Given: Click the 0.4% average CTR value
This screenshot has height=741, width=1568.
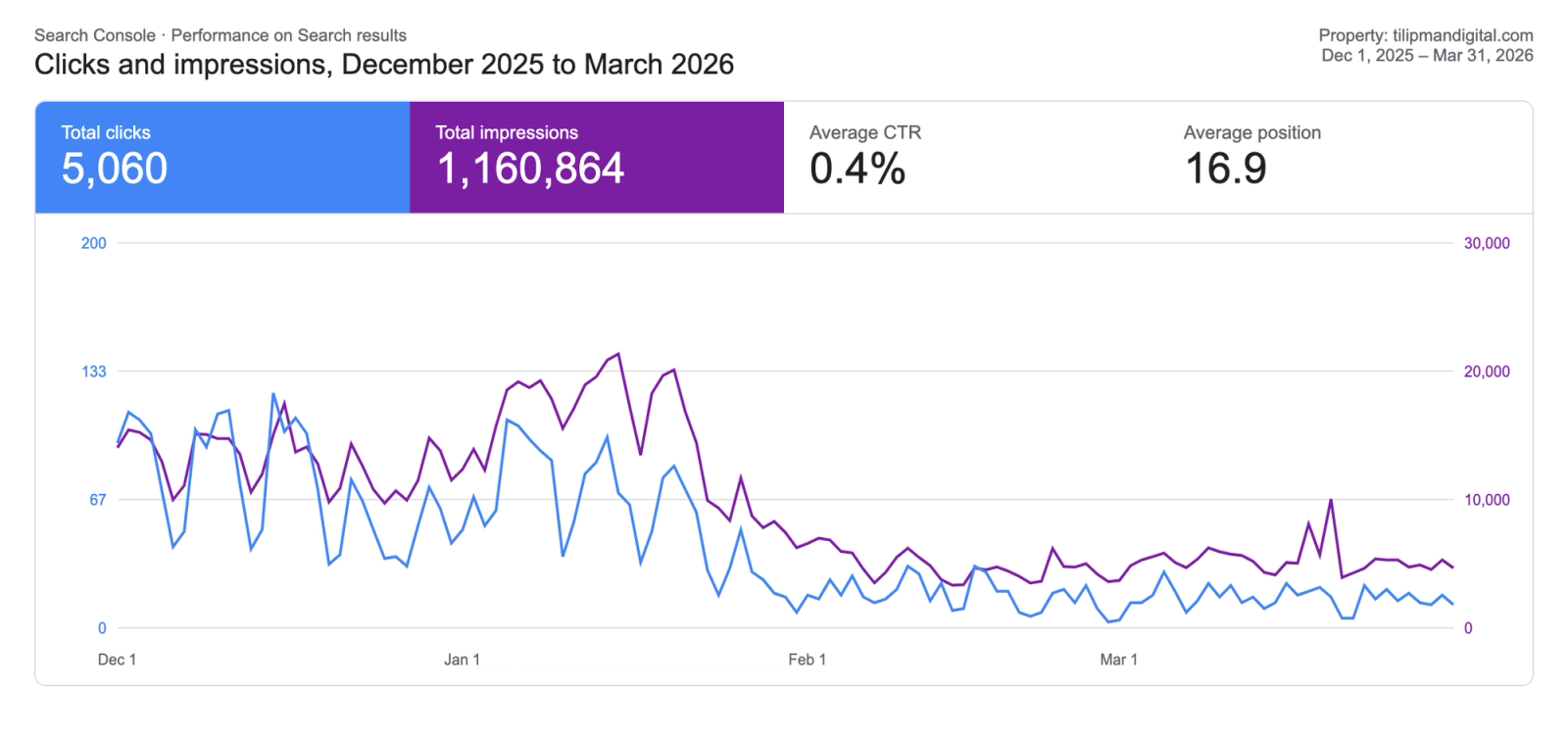Looking at the screenshot, I should click(857, 169).
